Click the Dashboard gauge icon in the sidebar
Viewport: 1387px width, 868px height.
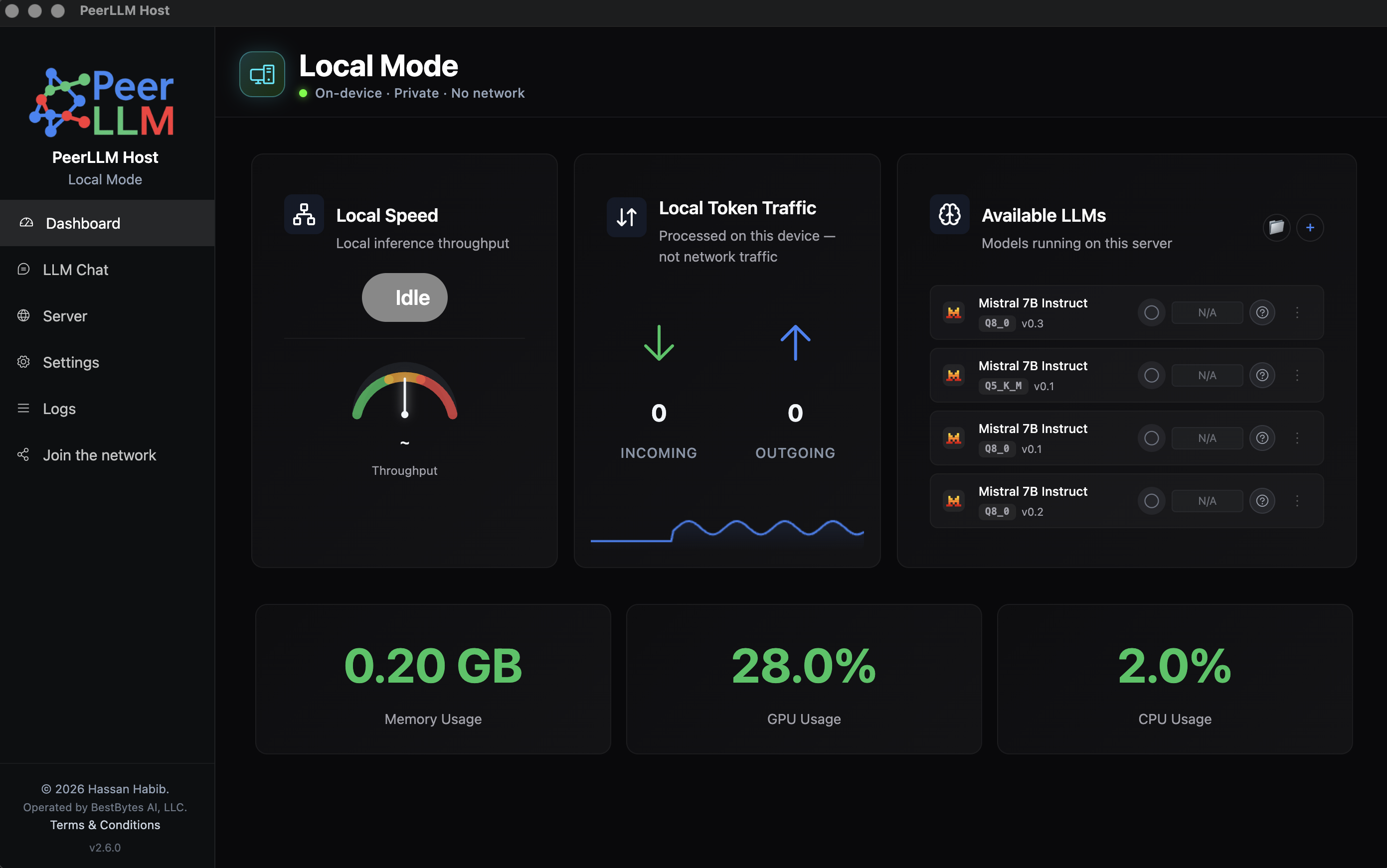26,223
